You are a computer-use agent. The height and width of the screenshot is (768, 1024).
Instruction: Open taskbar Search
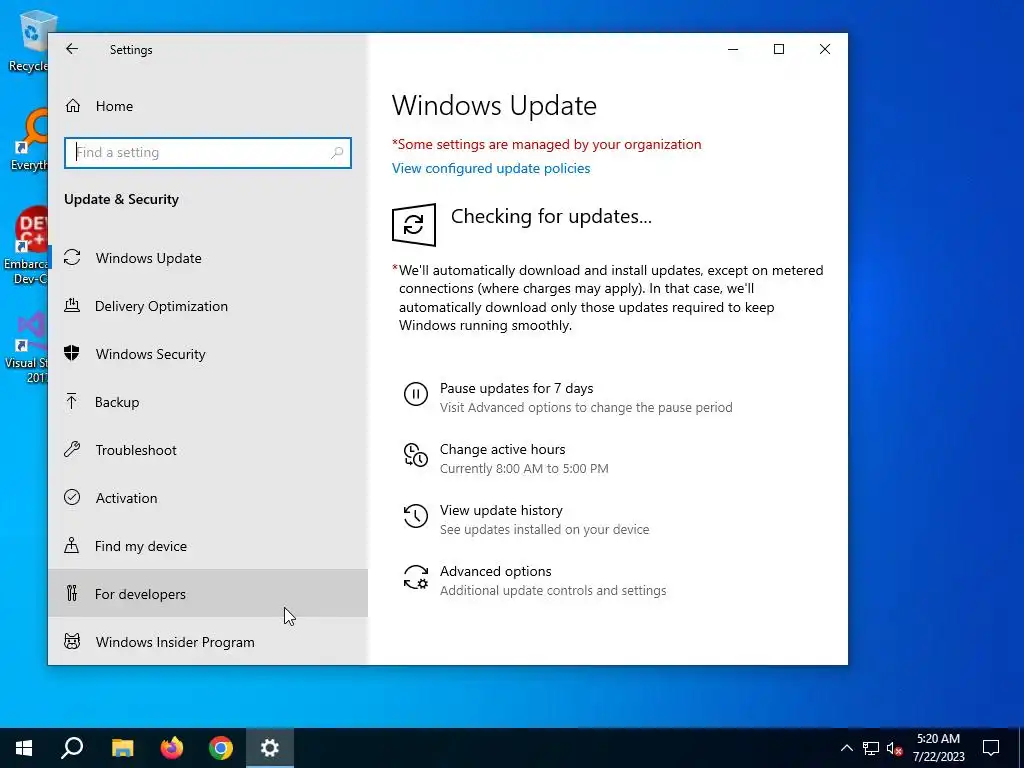(x=72, y=748)
